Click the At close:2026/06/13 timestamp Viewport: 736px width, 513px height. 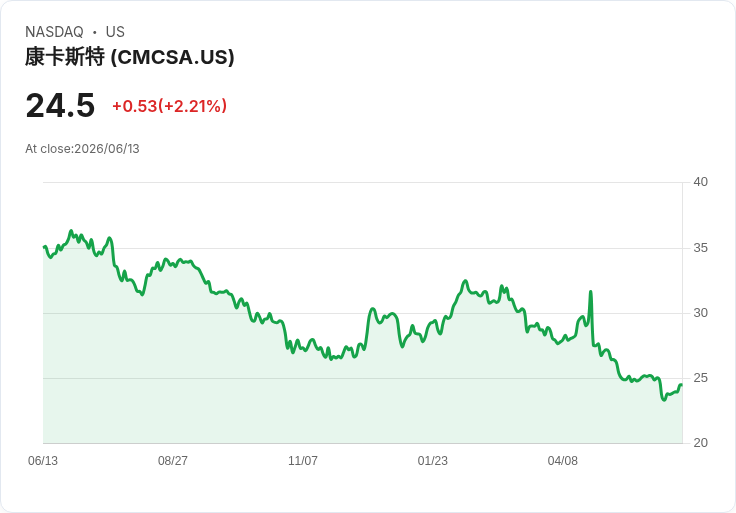pyautogui.click(x=82, y=149)
